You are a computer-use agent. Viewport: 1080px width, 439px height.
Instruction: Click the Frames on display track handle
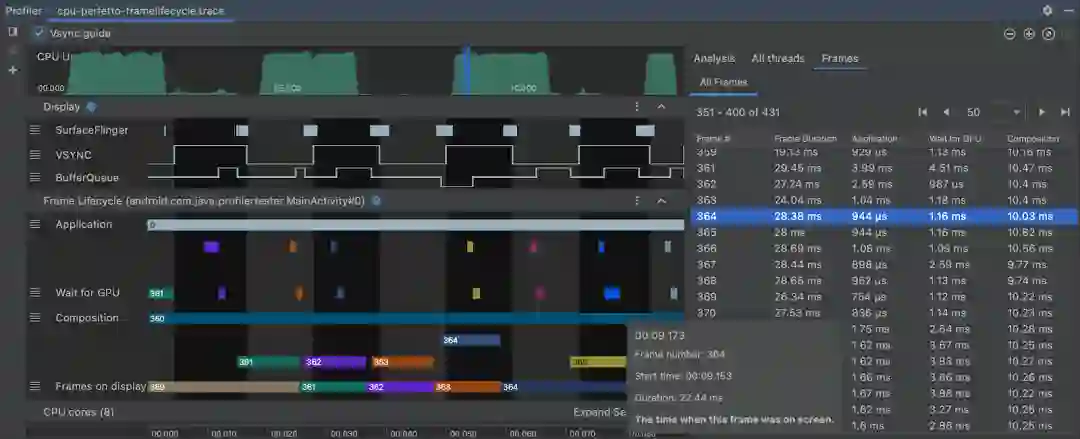pos(35,386)
